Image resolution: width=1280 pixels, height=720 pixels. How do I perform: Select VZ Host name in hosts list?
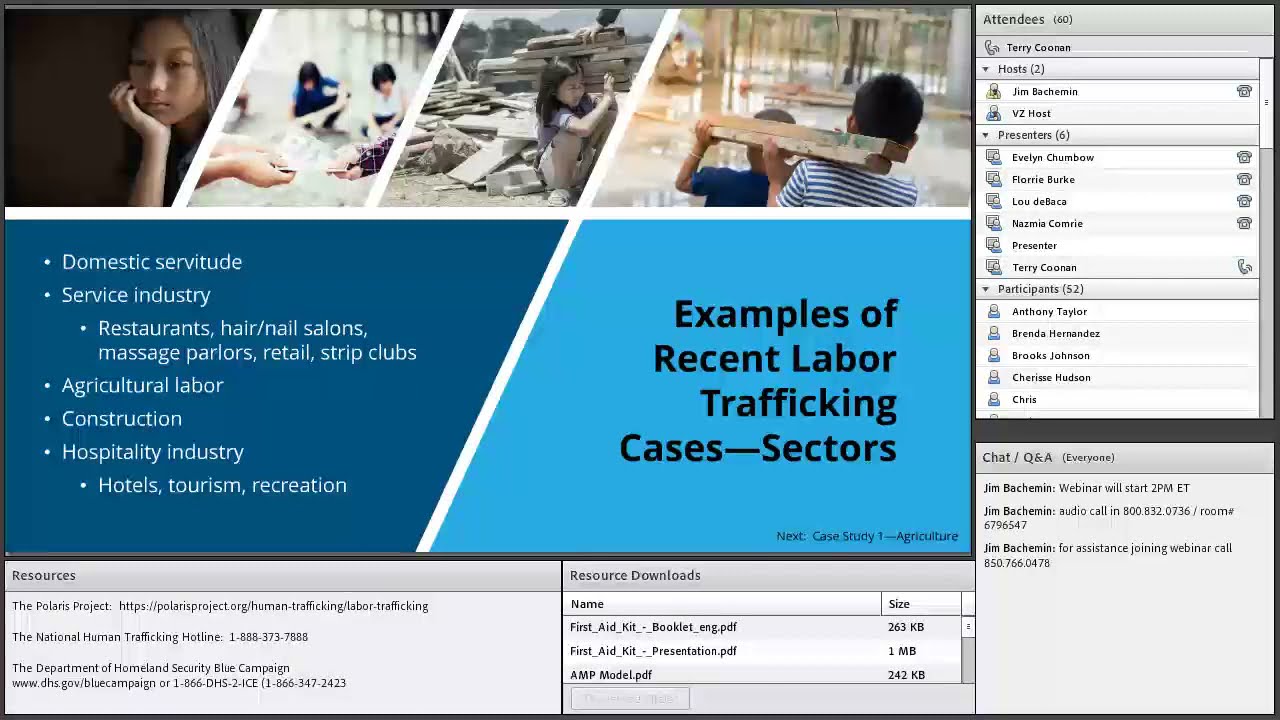[1031, 113]
